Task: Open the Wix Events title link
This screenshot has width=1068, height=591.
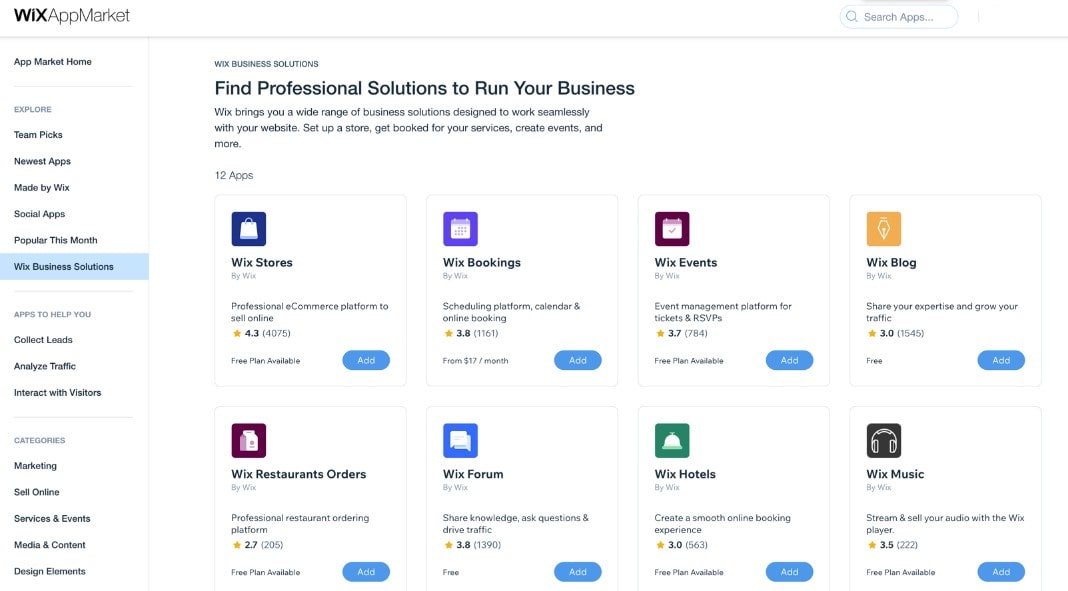Action: click(686, 263)
